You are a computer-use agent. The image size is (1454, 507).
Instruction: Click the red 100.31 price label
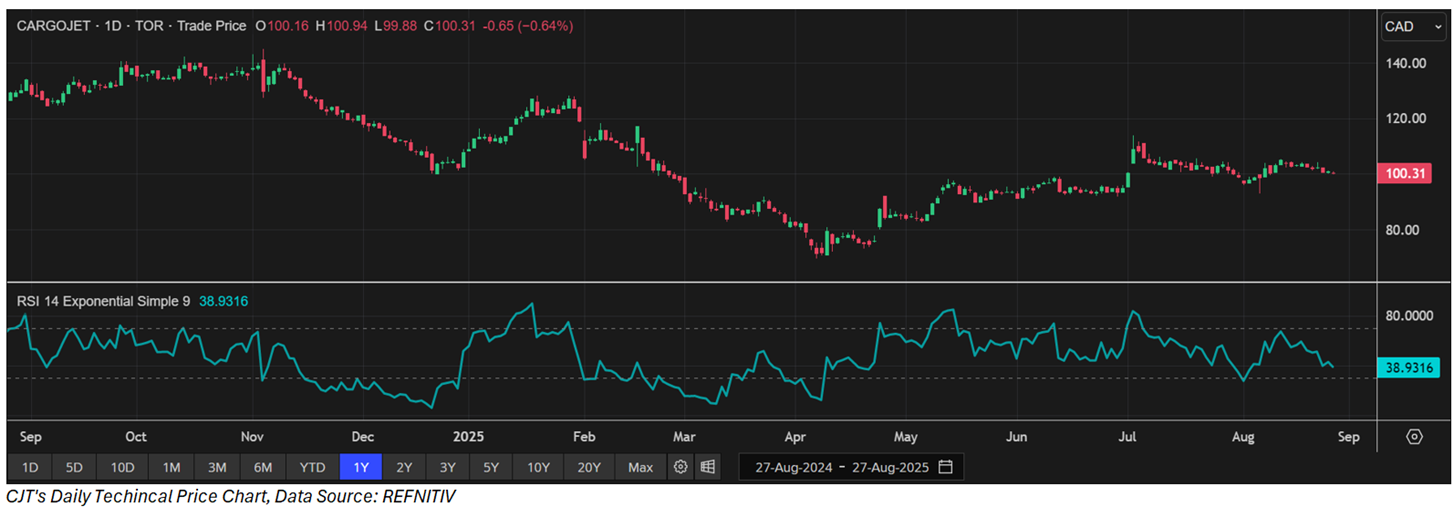point(1405,173)
